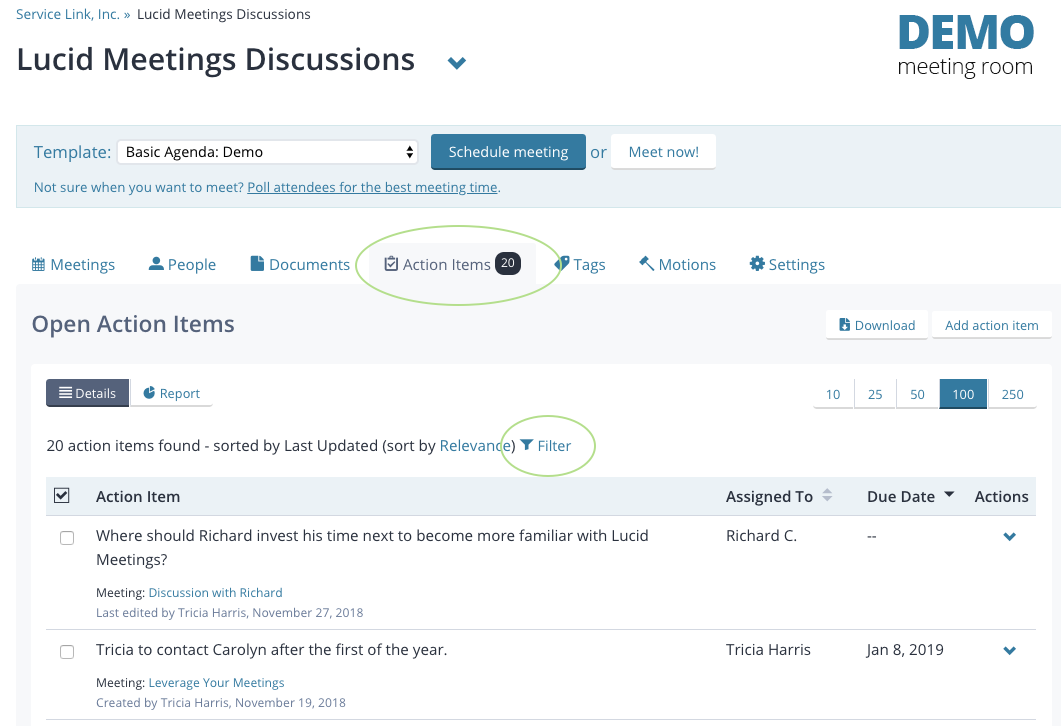Open the Template dropdown Basic Agenda: Demo

tap(267, 152)
